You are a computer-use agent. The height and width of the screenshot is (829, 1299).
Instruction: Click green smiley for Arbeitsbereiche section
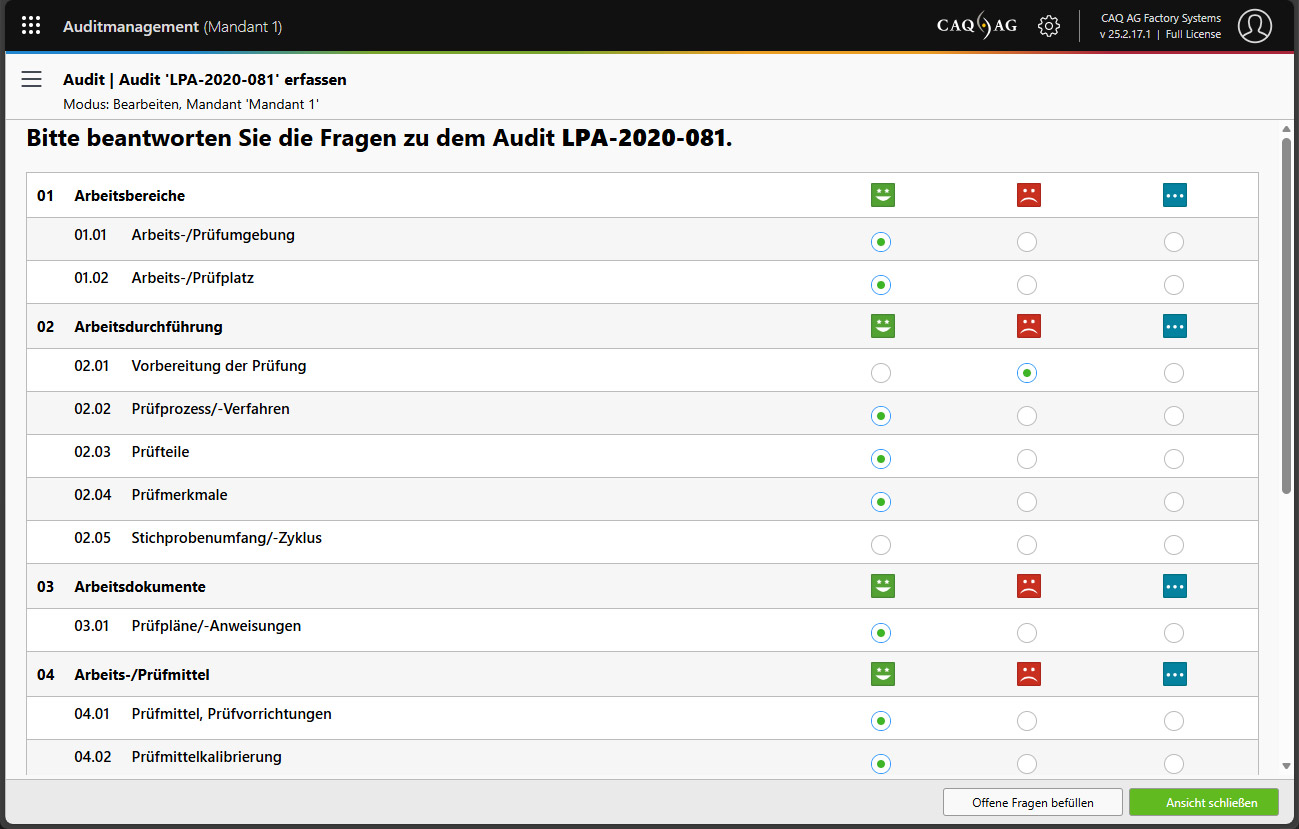click(x=882, y=195)
